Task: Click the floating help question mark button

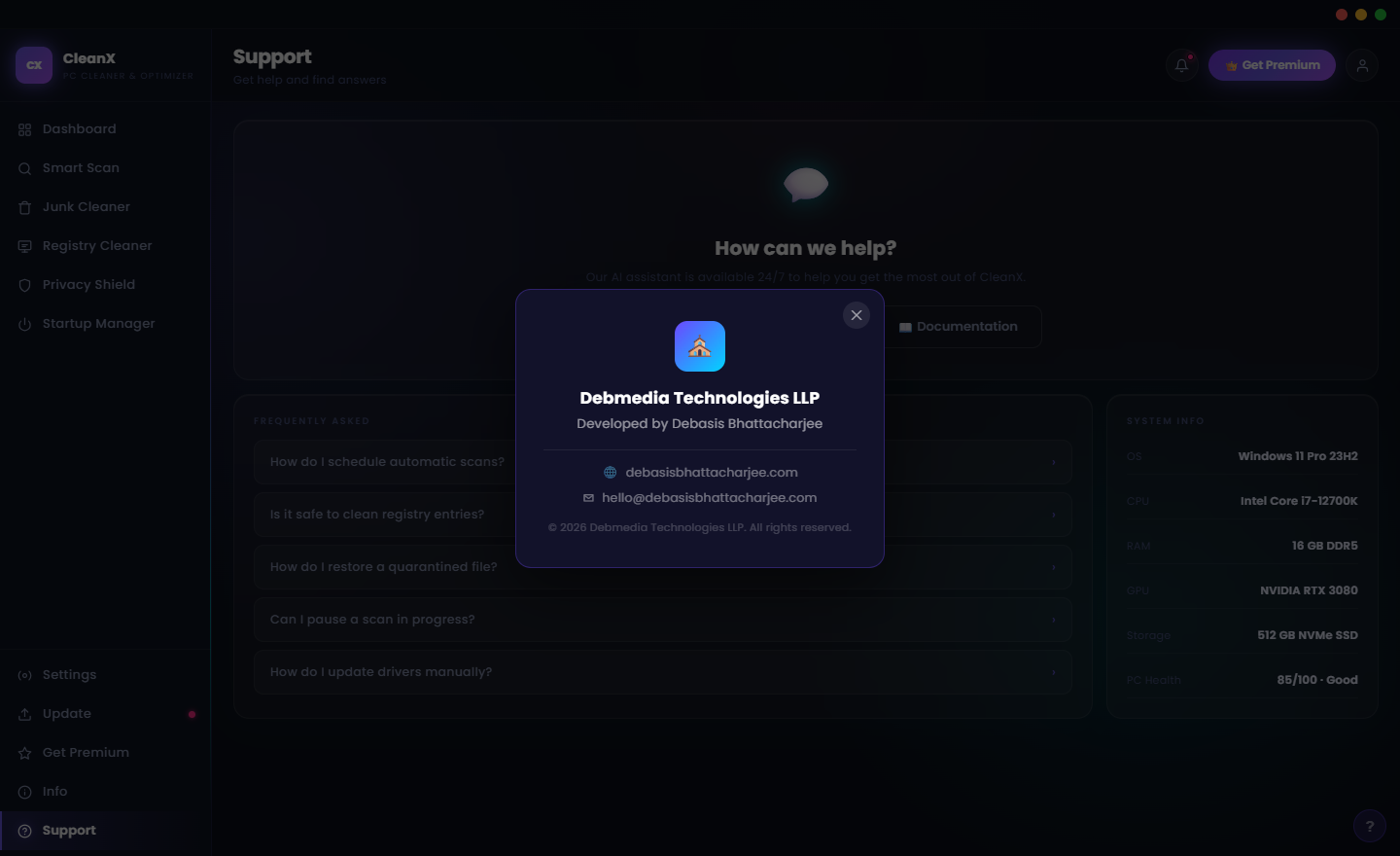Action: pyautogui.click(x=1370, y=827)
